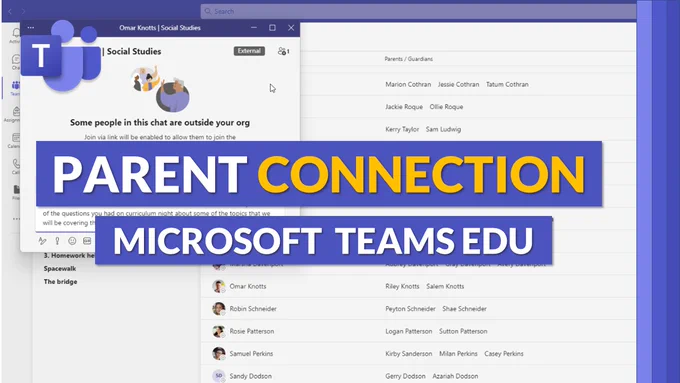Set delivery priority with exclamation icon
This screenshot has width=680, height=383.
pyautogui.click(x=57, y=241)
